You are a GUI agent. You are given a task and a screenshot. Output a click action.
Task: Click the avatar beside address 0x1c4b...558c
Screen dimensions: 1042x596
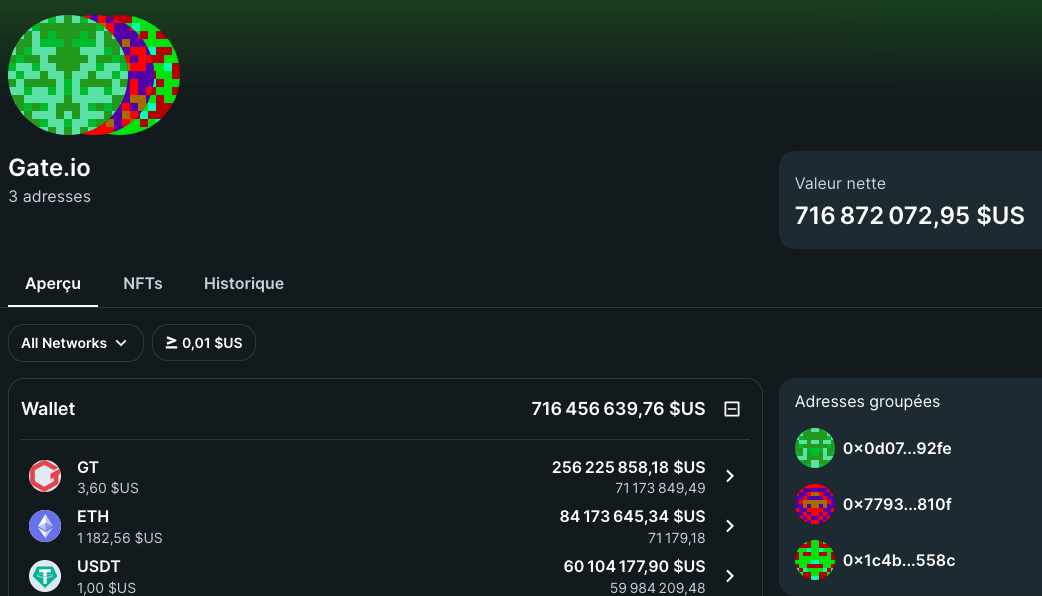814,560
